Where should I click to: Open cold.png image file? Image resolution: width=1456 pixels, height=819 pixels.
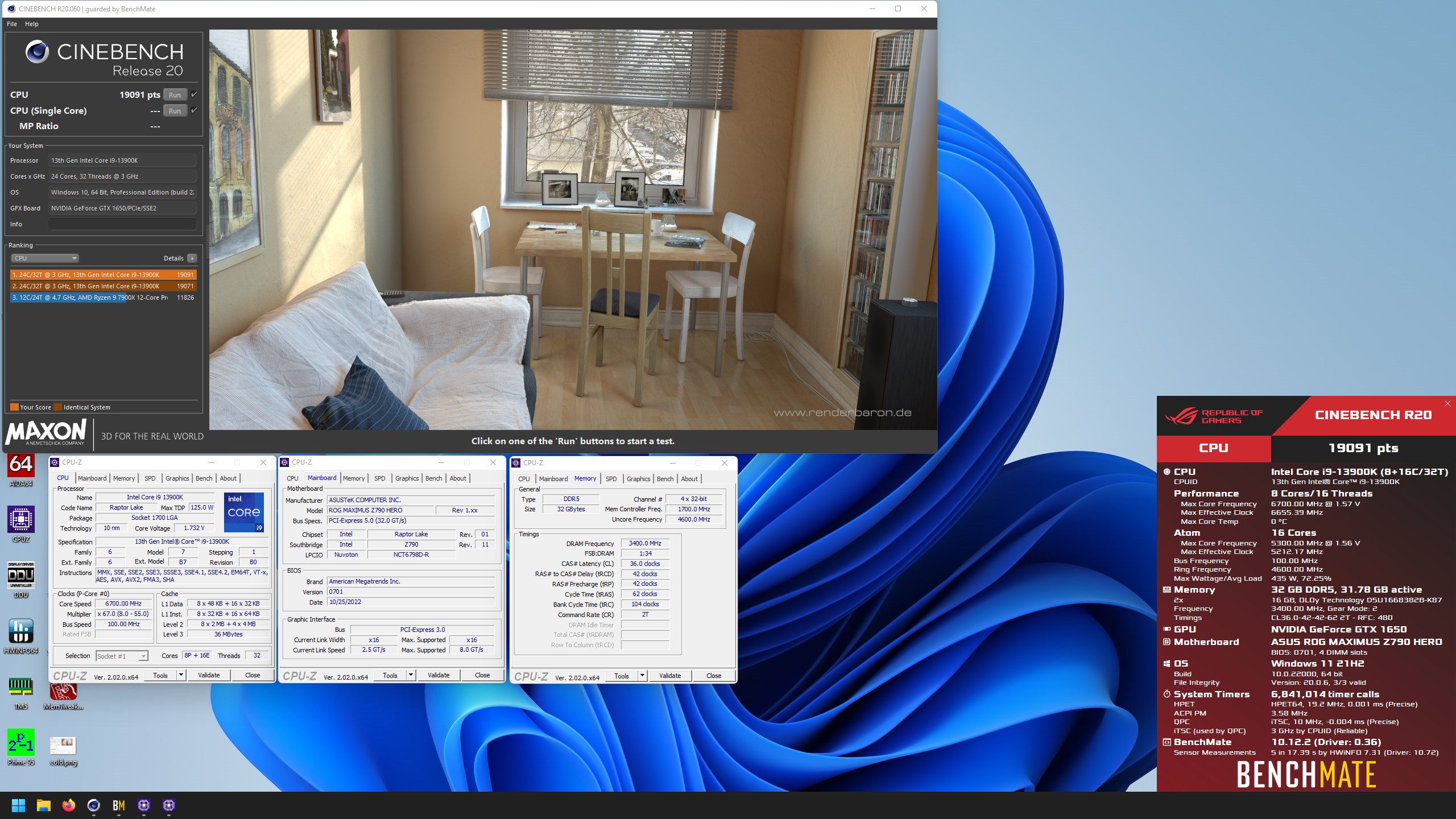click(63, 751)
